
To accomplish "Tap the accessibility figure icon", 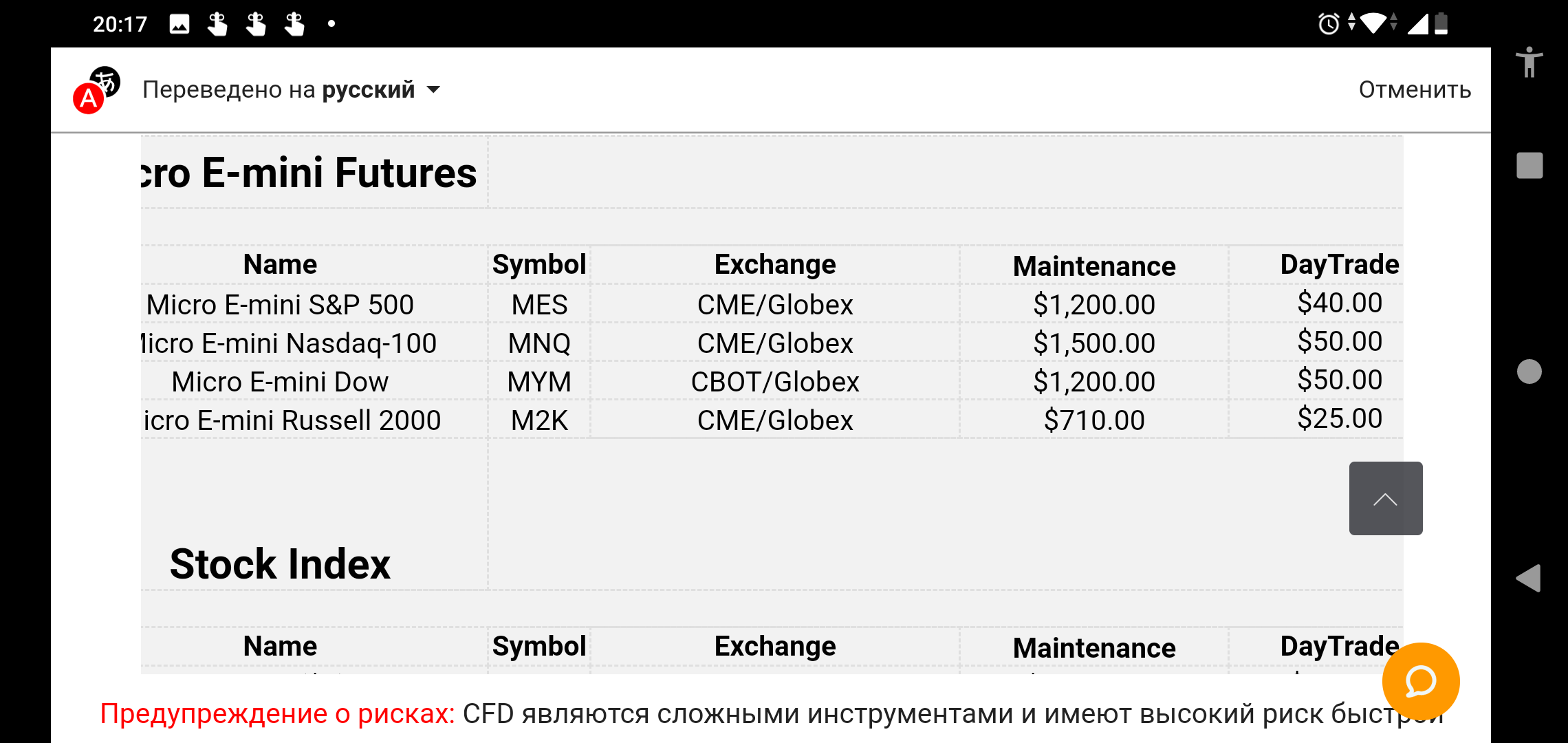I will click(x=1529, y=62).
